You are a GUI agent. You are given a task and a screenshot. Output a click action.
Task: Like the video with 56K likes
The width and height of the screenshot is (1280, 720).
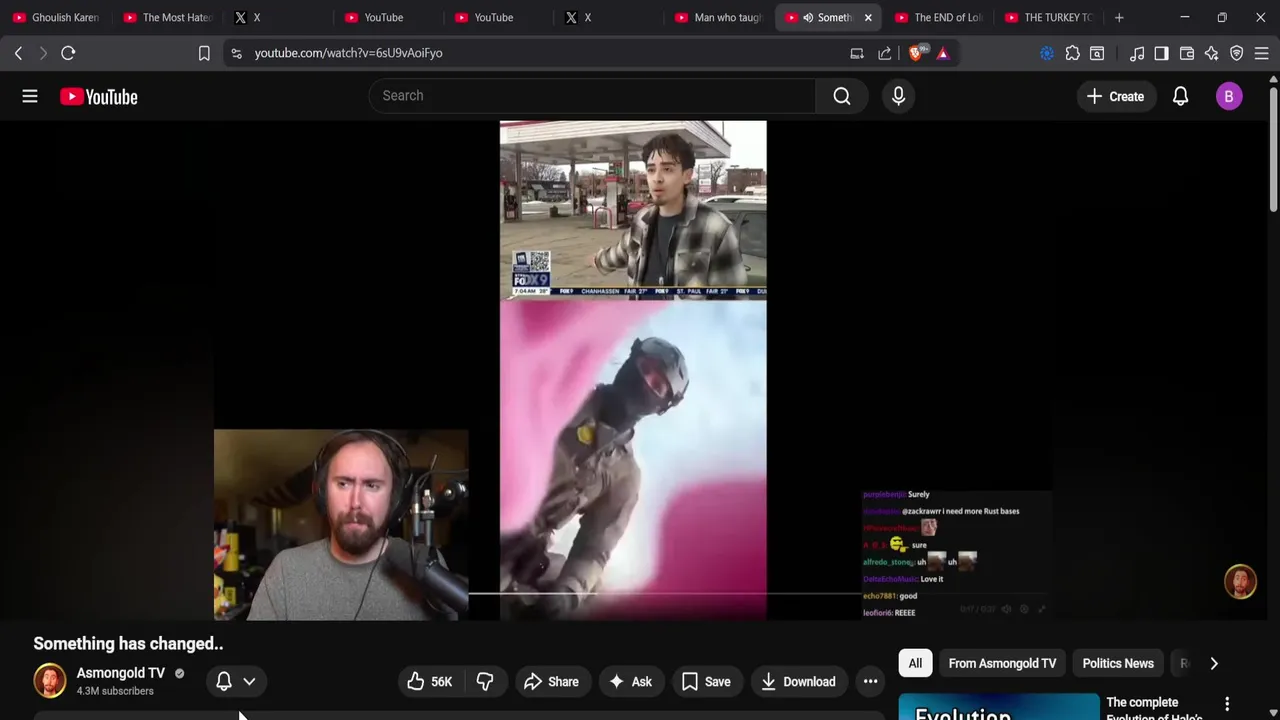coord(430,681)
